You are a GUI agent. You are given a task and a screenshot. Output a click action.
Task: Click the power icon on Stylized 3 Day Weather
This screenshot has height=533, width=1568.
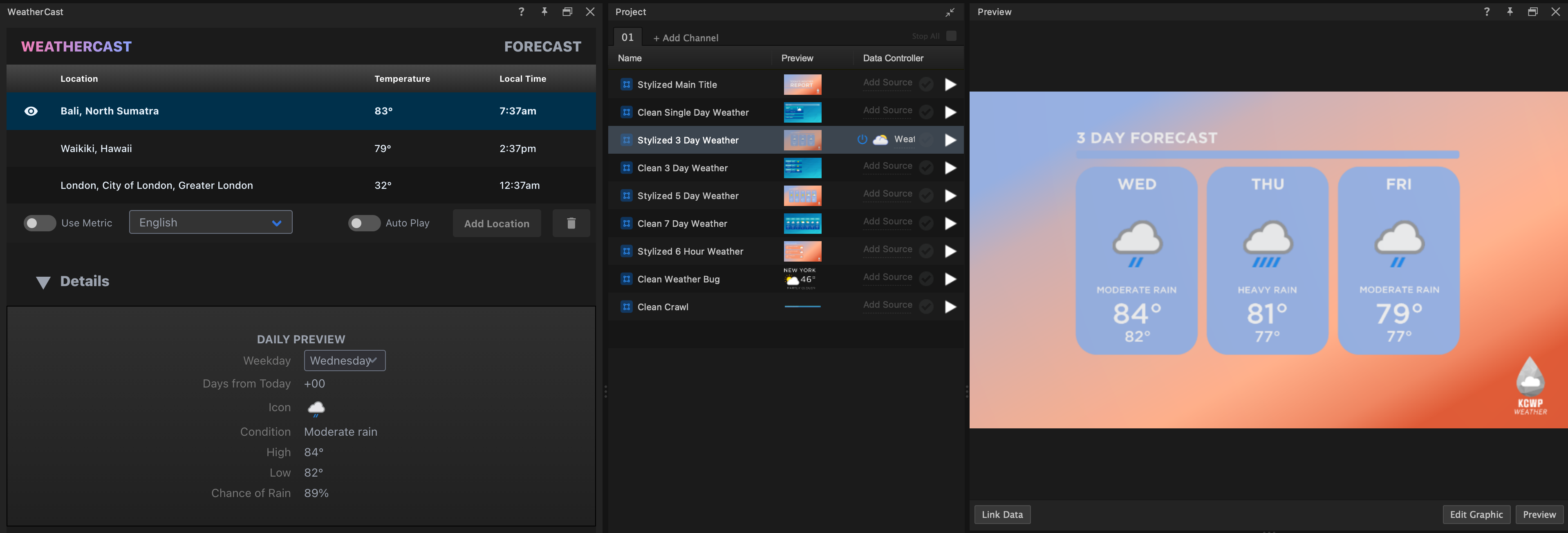[862, 139]
